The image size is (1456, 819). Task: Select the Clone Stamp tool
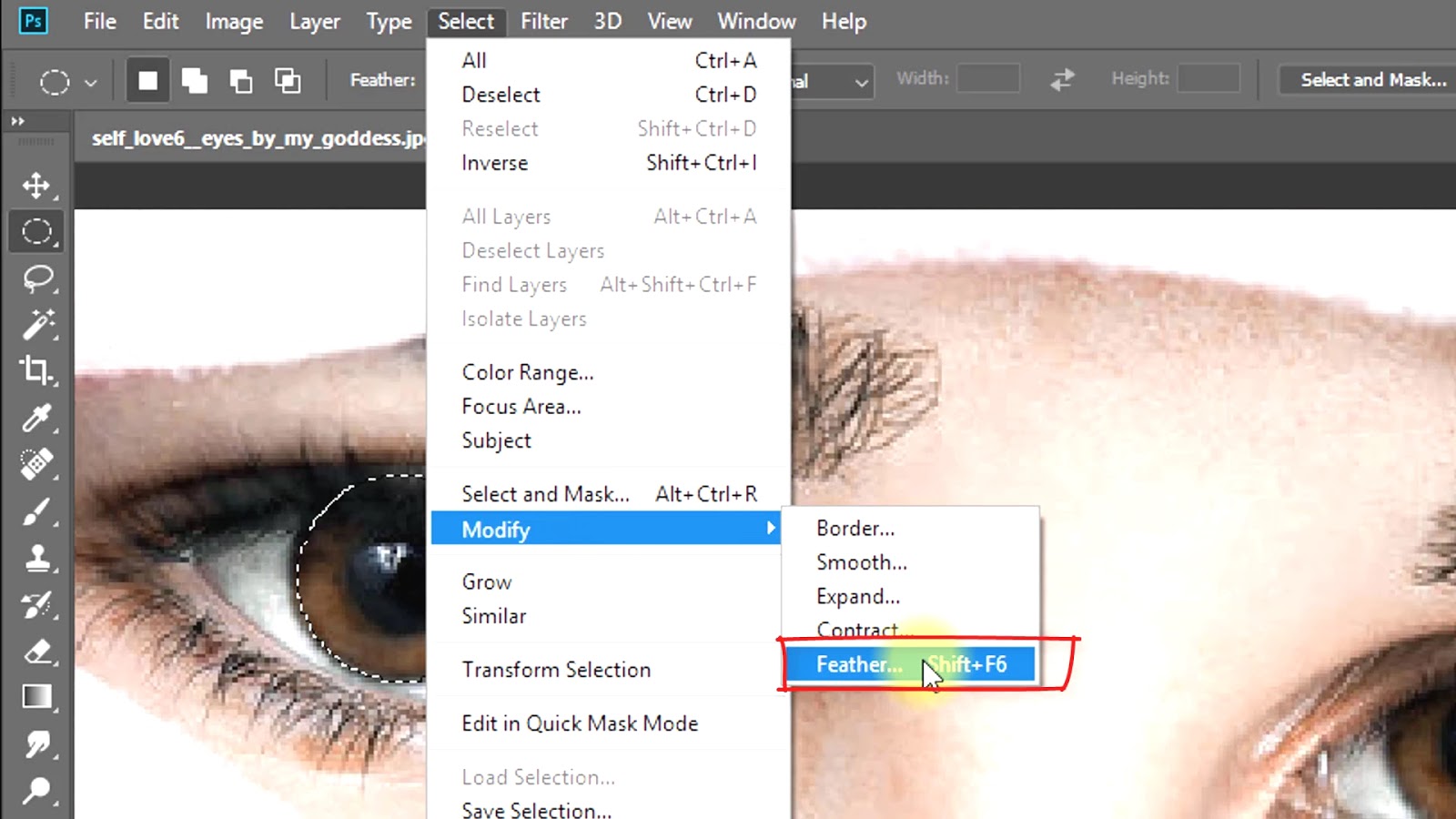point(36,558)
